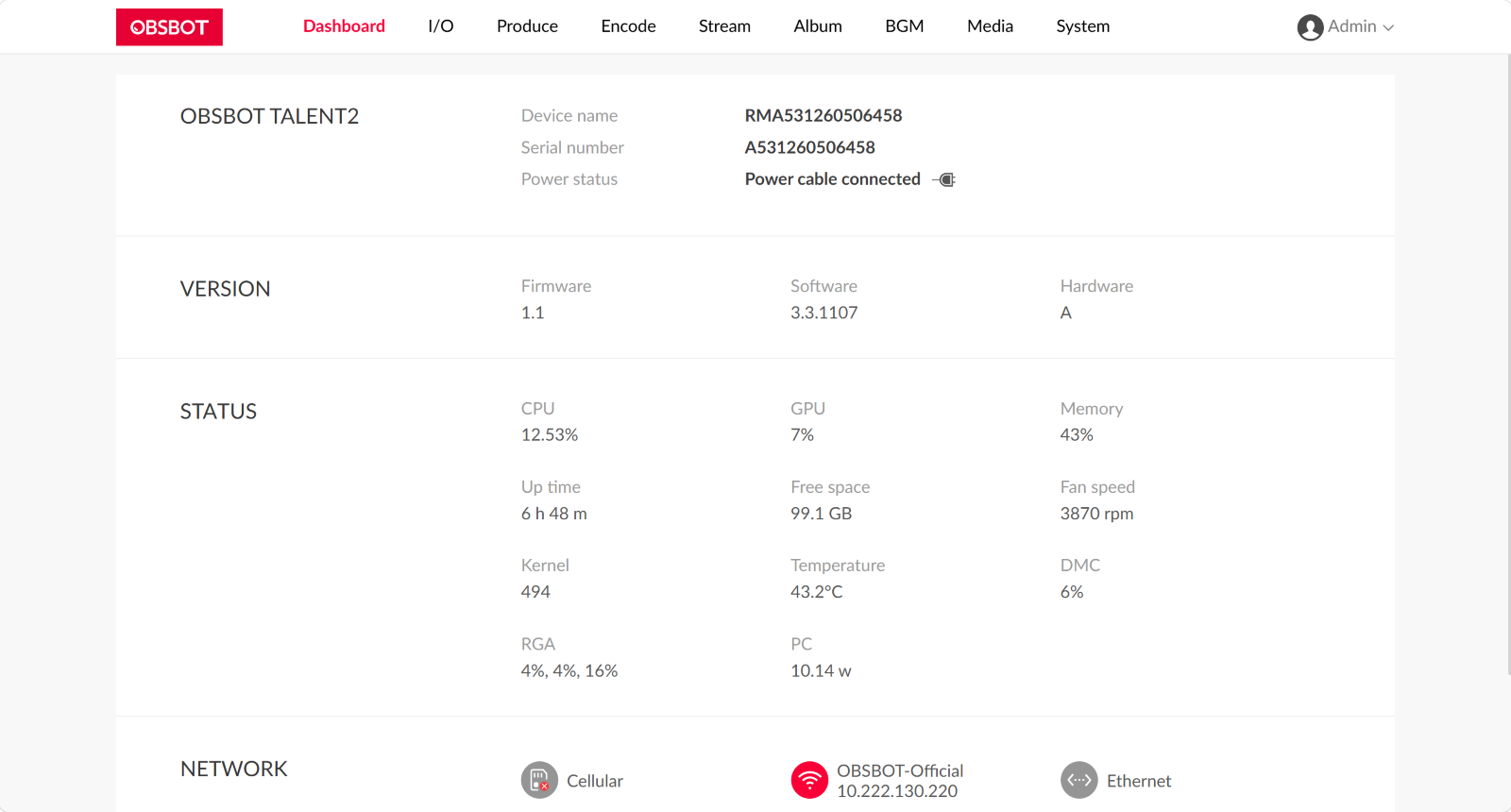Click the GPU usage value 7%
The width and height of the screenshot is (1511, 812).
pyautogui.click(x=803, y=435)
